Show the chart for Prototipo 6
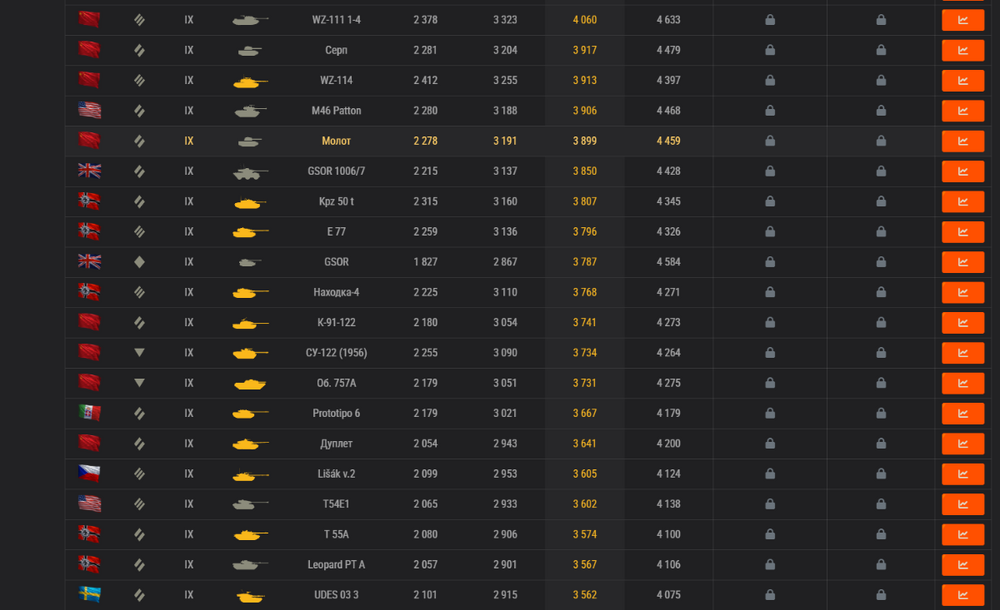 click(x=962, y=413)
